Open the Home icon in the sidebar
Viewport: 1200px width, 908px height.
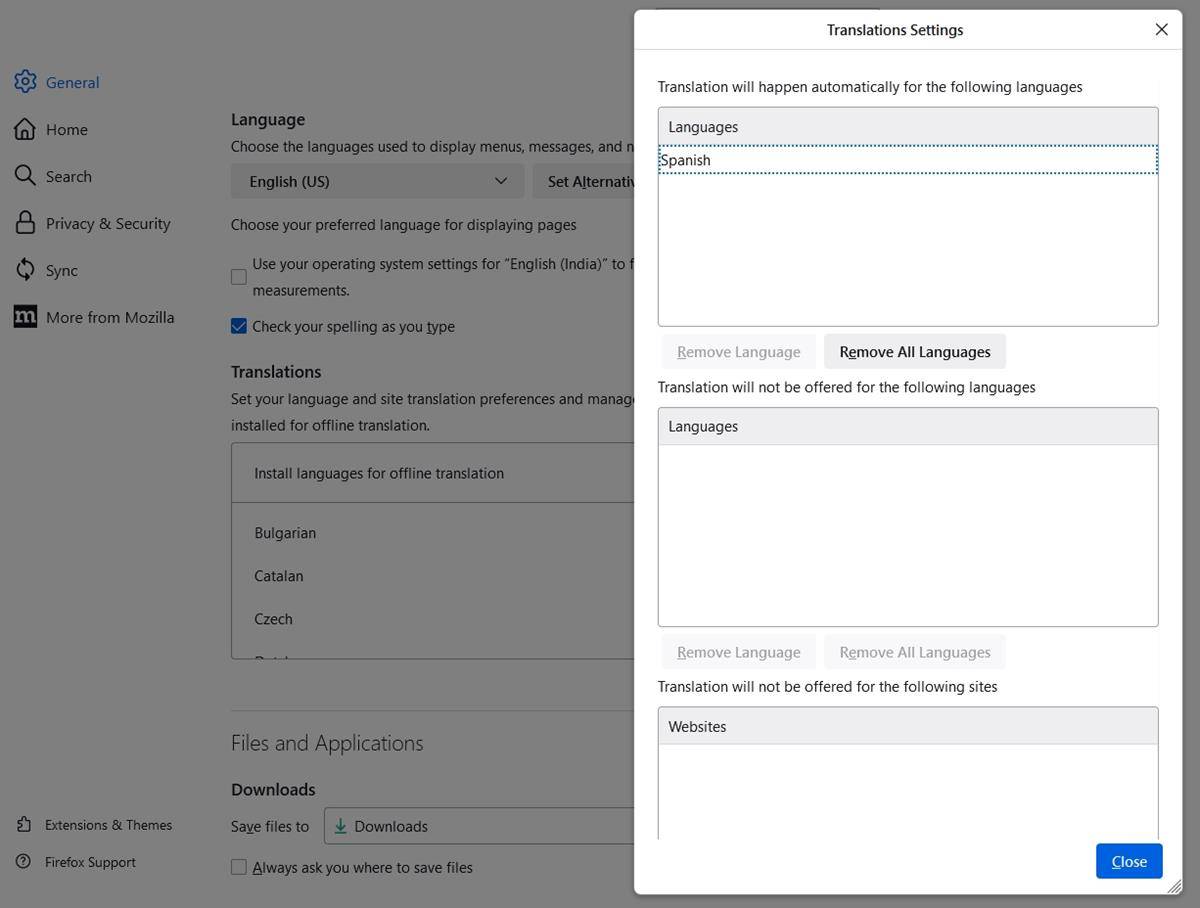(x=25, y=129)
